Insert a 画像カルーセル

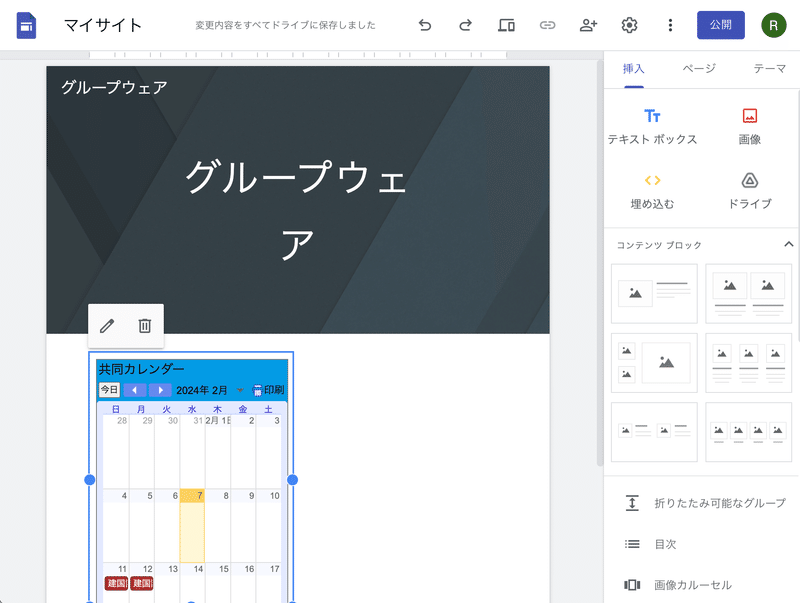[x=678, y=585]
